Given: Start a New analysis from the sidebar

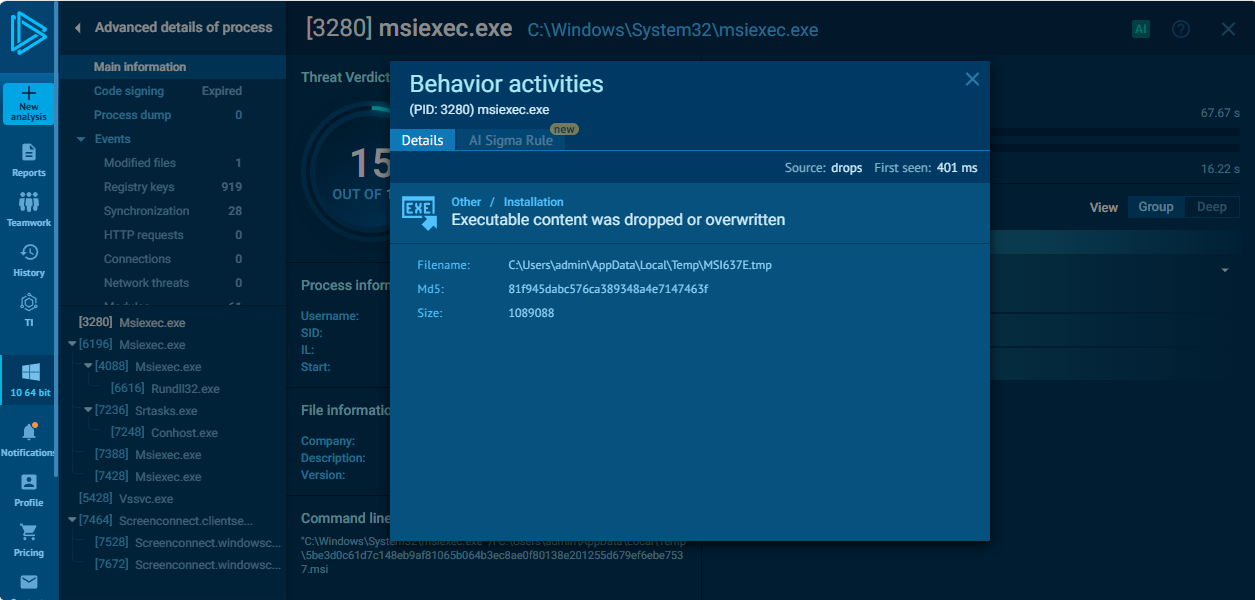Looking at the screenshot, I should pos(29,104).
